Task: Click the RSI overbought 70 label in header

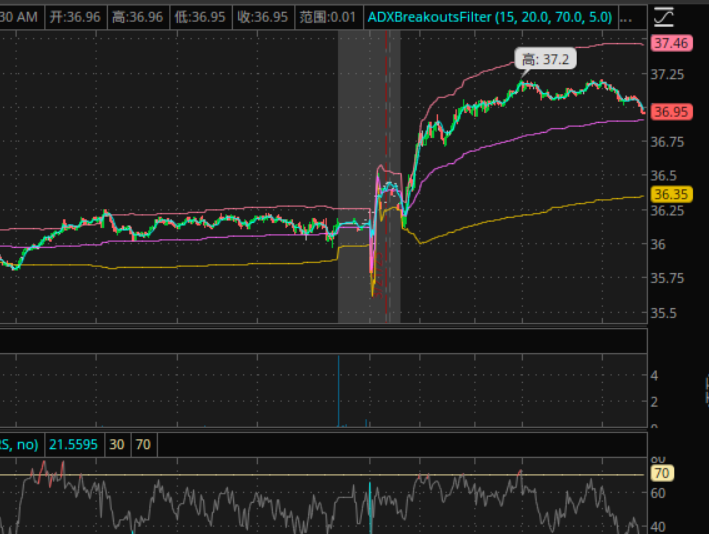Action: click(x=143, y=444)
